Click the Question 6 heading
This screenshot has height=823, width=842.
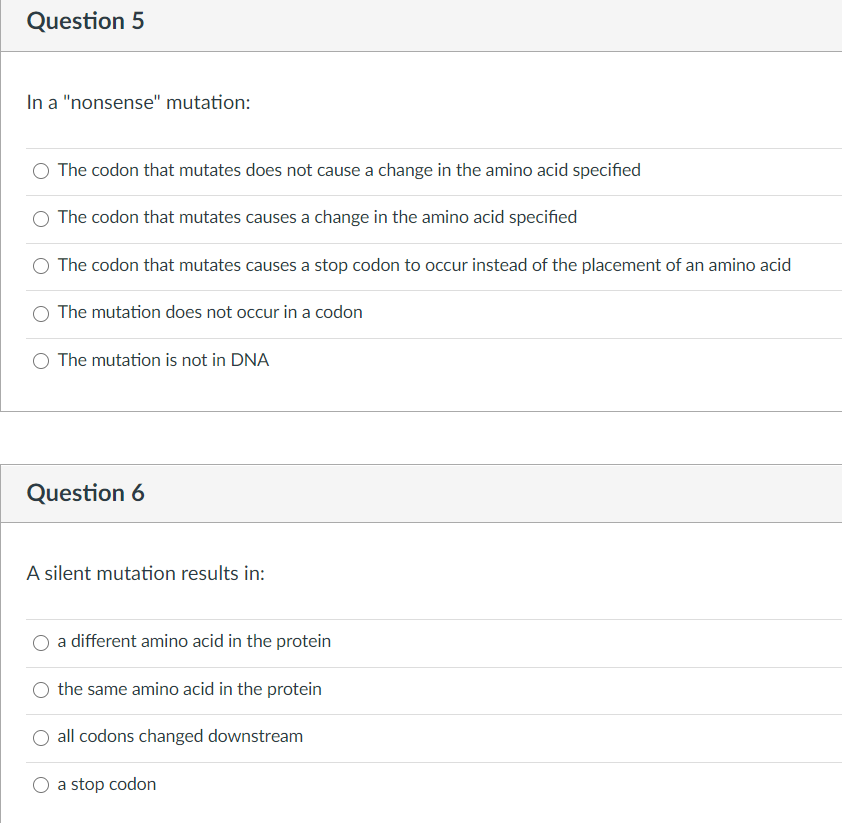[x=85, y=493]
